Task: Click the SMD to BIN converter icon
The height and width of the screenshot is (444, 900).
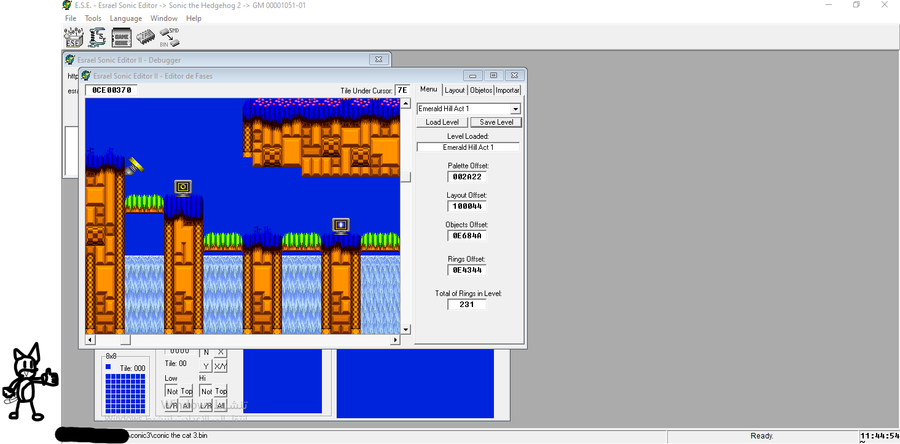Action: click(169, 37)
